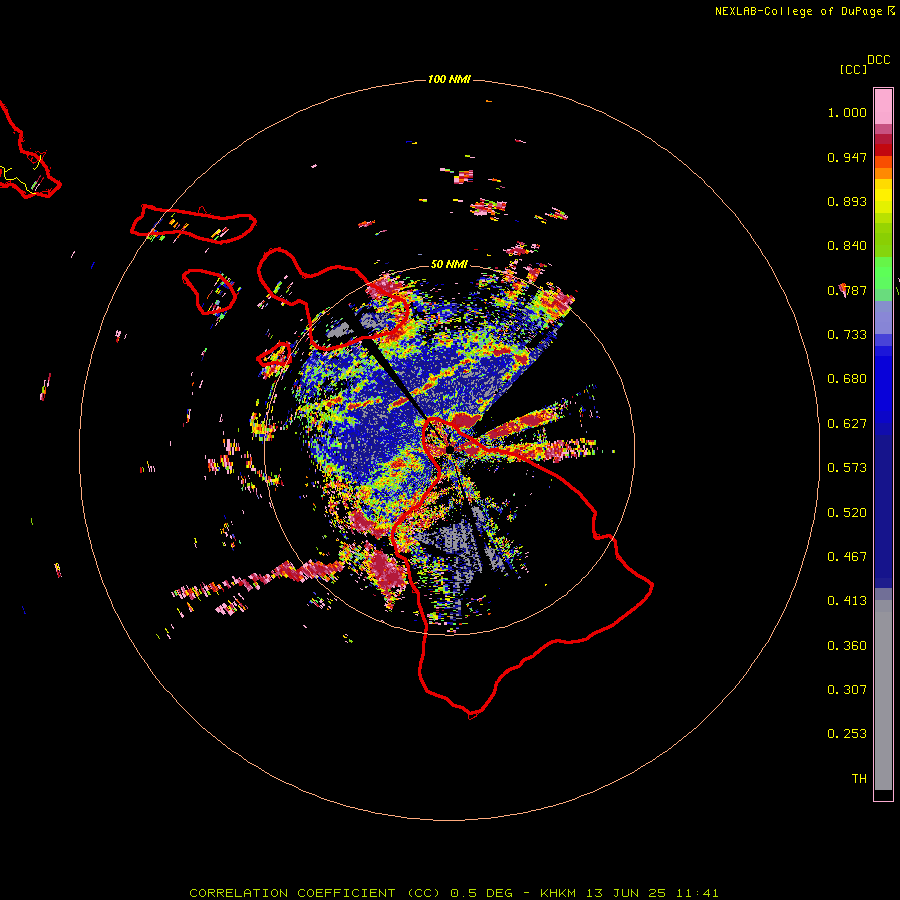Screen dimensions: 900x900
Task: Pick the large gray swatch on the color bar
Action: tap(883, 695)
